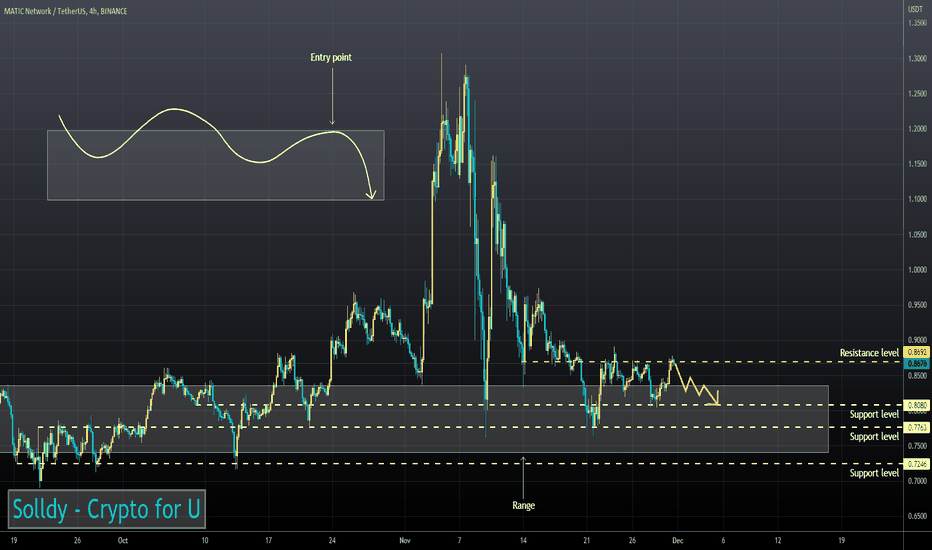Screen dimensions: 932x550
Task: Click 0.6500 on the price axis
Action: (x=917, y=517)
